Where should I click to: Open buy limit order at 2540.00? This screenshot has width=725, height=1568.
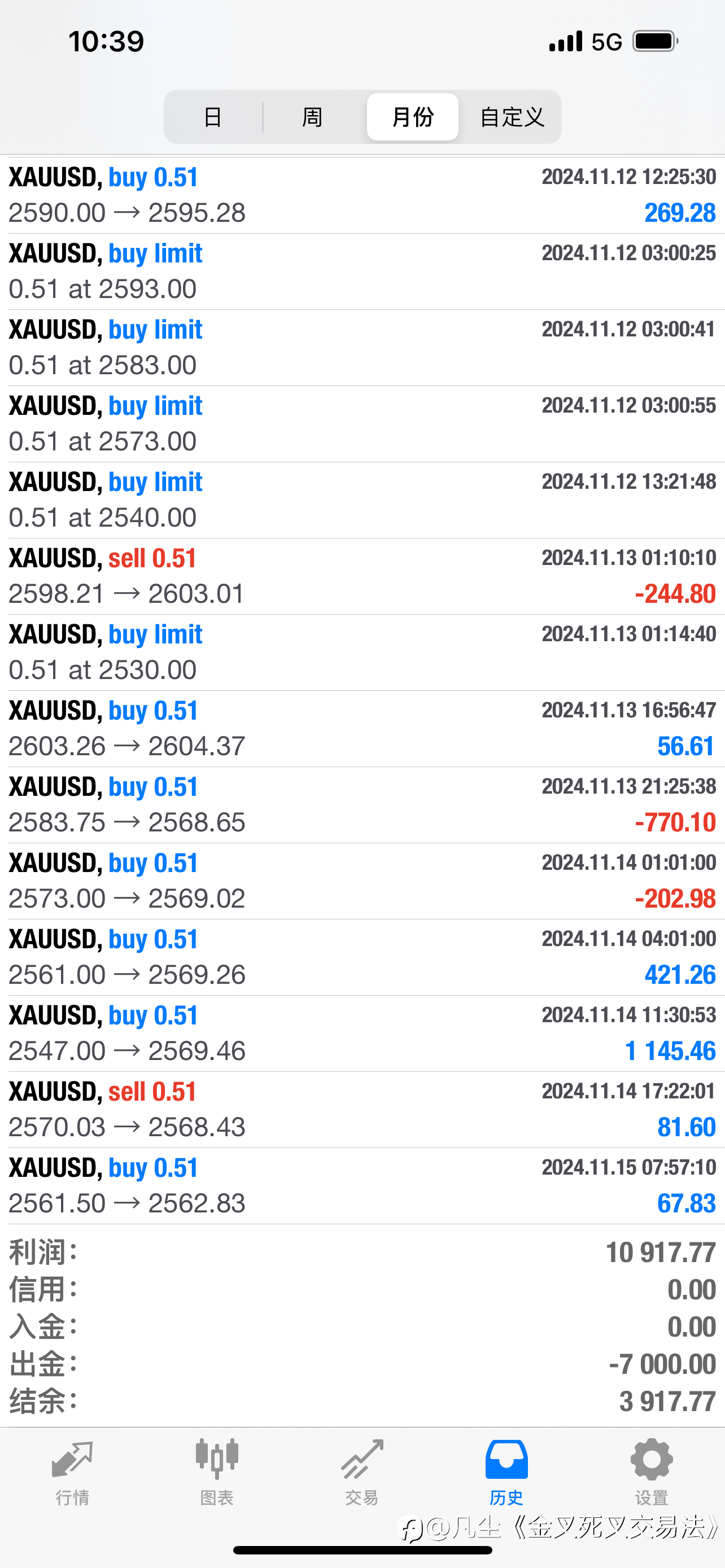(x=362, y=500)
